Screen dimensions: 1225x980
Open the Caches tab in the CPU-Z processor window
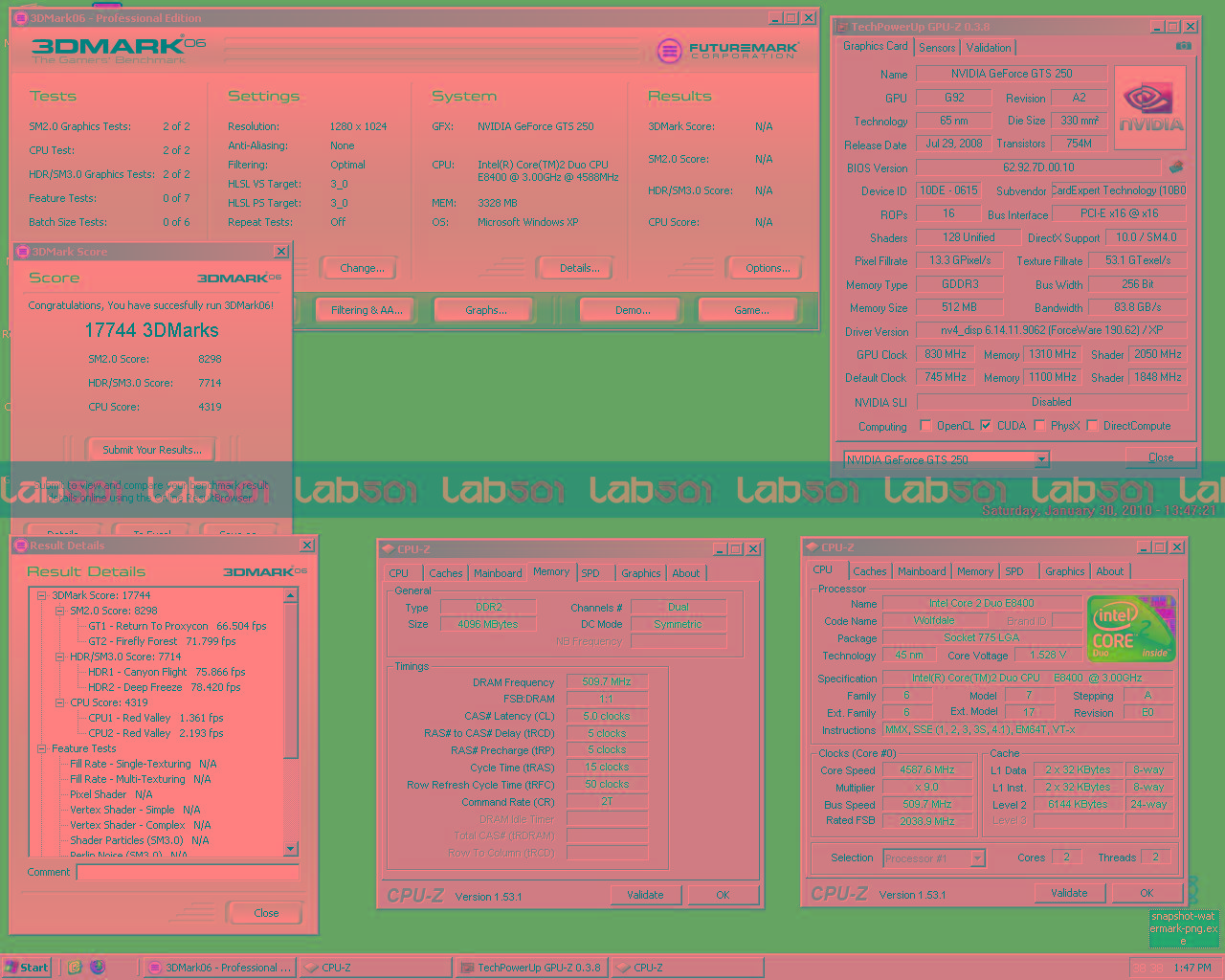[x=870, y=571]
